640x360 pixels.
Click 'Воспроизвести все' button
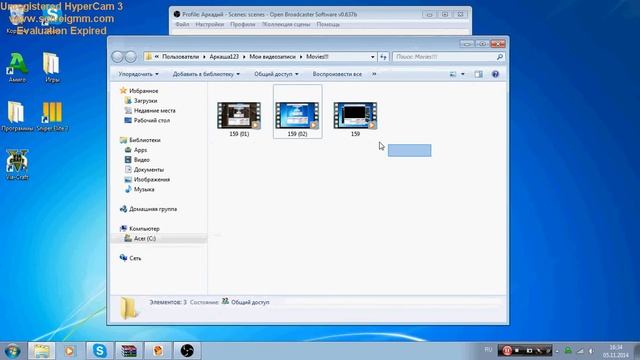pyautogui.click(x=337, y=74)
